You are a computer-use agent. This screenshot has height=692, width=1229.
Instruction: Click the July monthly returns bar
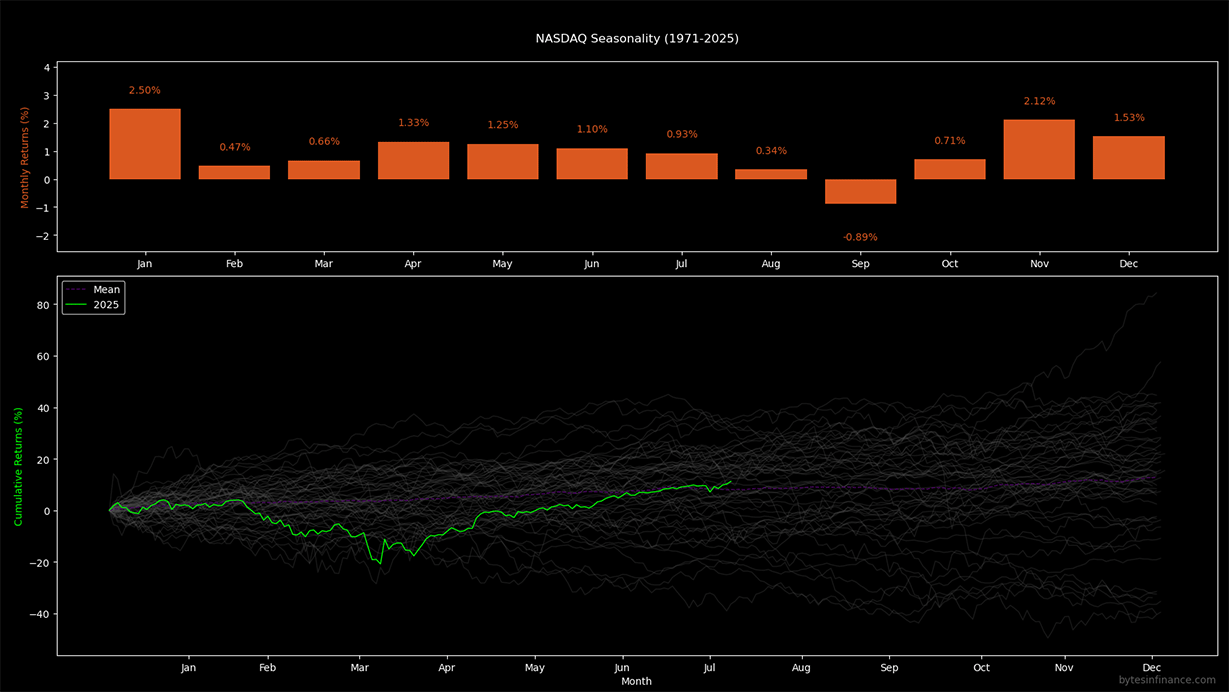pos(682,166)
